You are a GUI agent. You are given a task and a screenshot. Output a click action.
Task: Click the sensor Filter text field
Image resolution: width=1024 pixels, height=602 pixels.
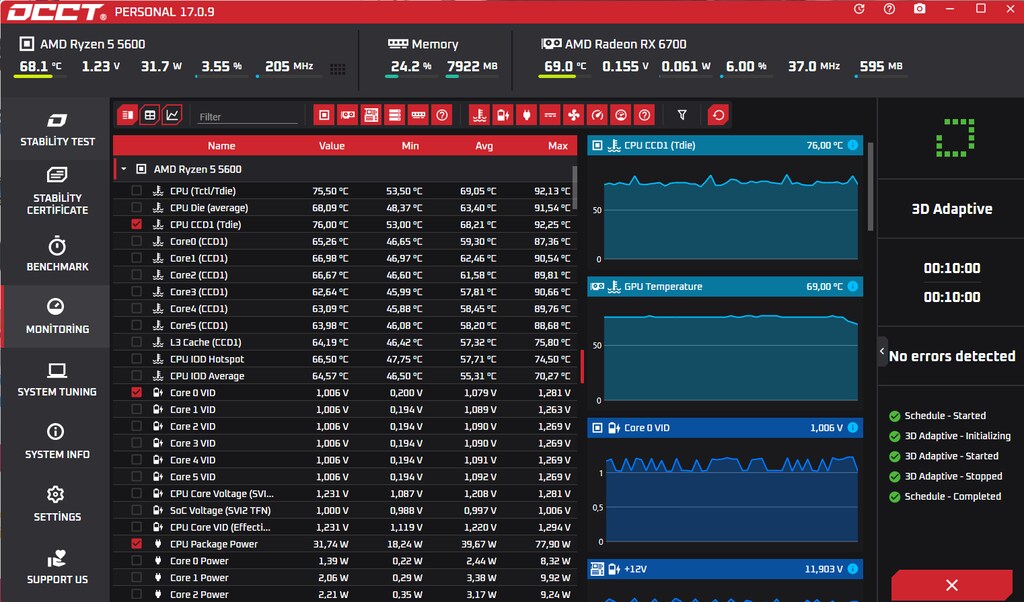tap(247, 116)
